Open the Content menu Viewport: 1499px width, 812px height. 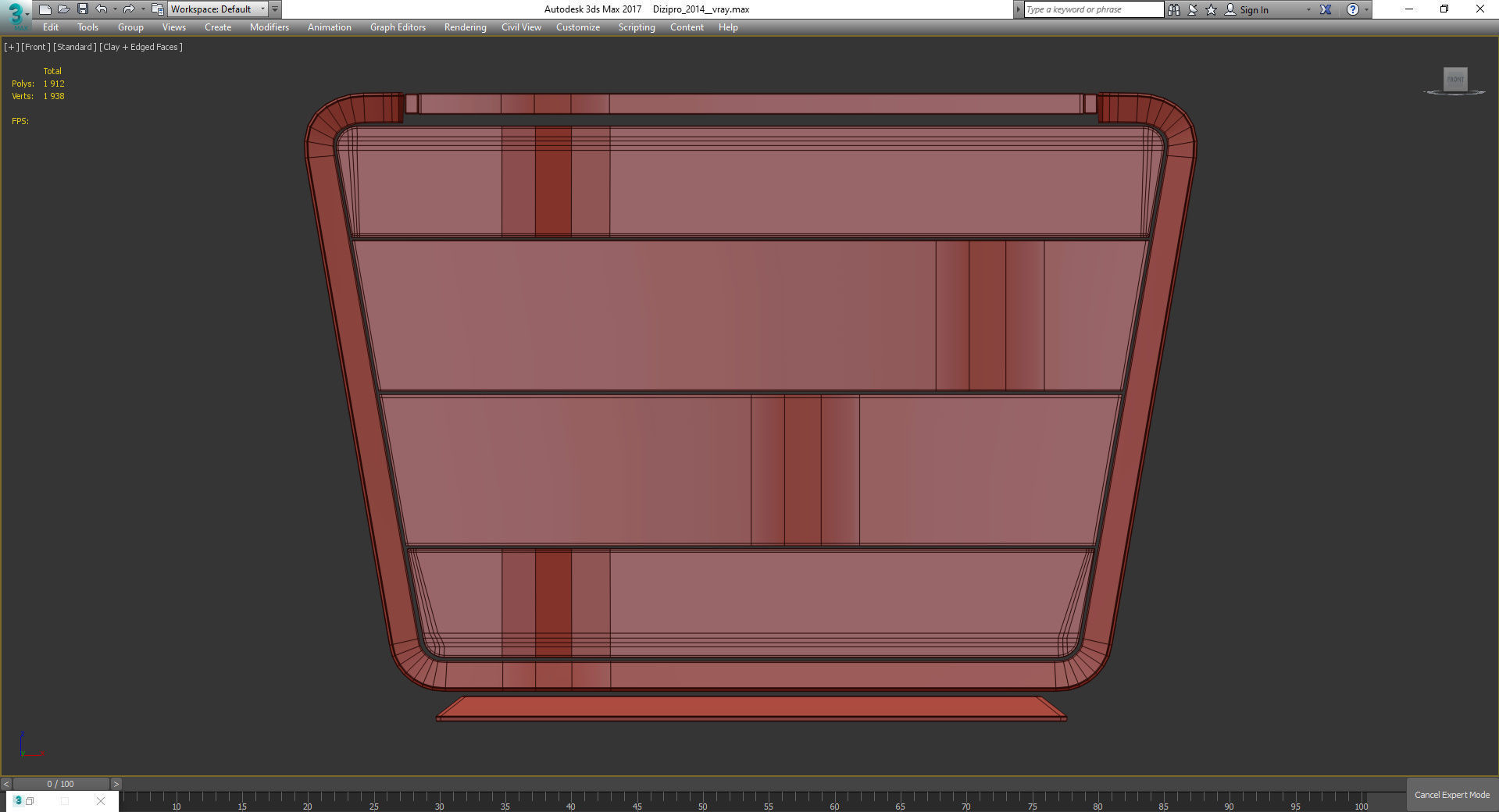tap(687, 27)
